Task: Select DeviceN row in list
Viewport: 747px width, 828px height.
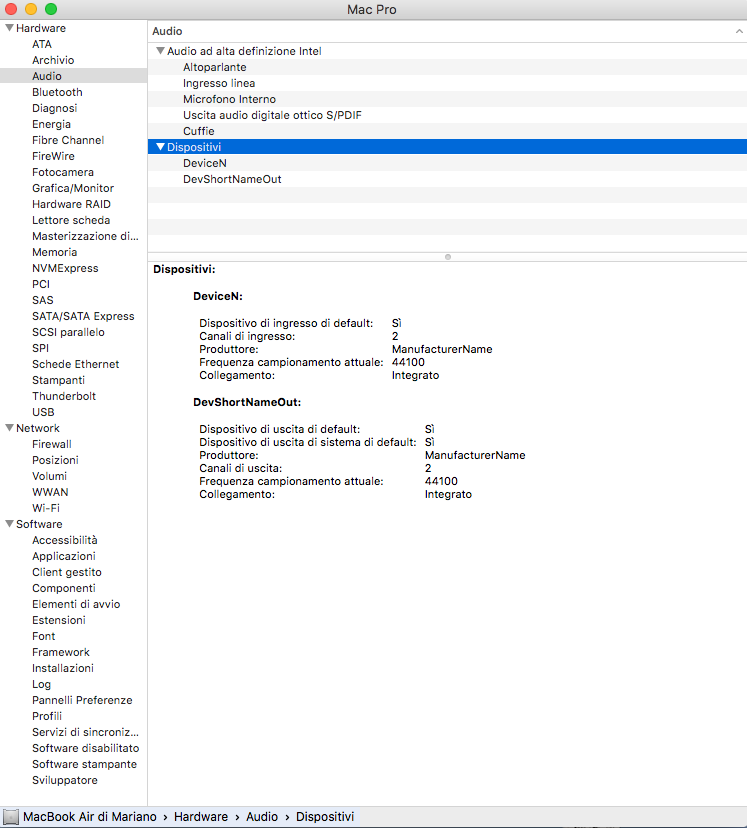Action: click(447, 163)
